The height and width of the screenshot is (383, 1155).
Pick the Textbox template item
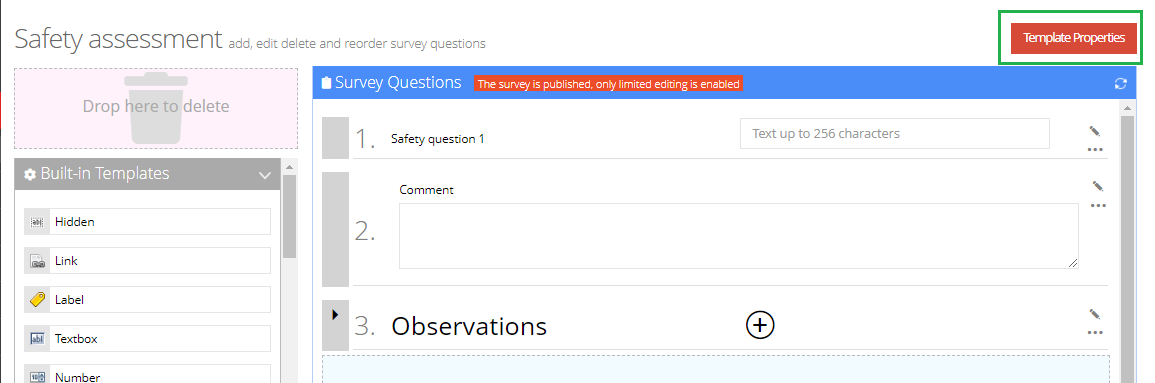pos(147,339)
